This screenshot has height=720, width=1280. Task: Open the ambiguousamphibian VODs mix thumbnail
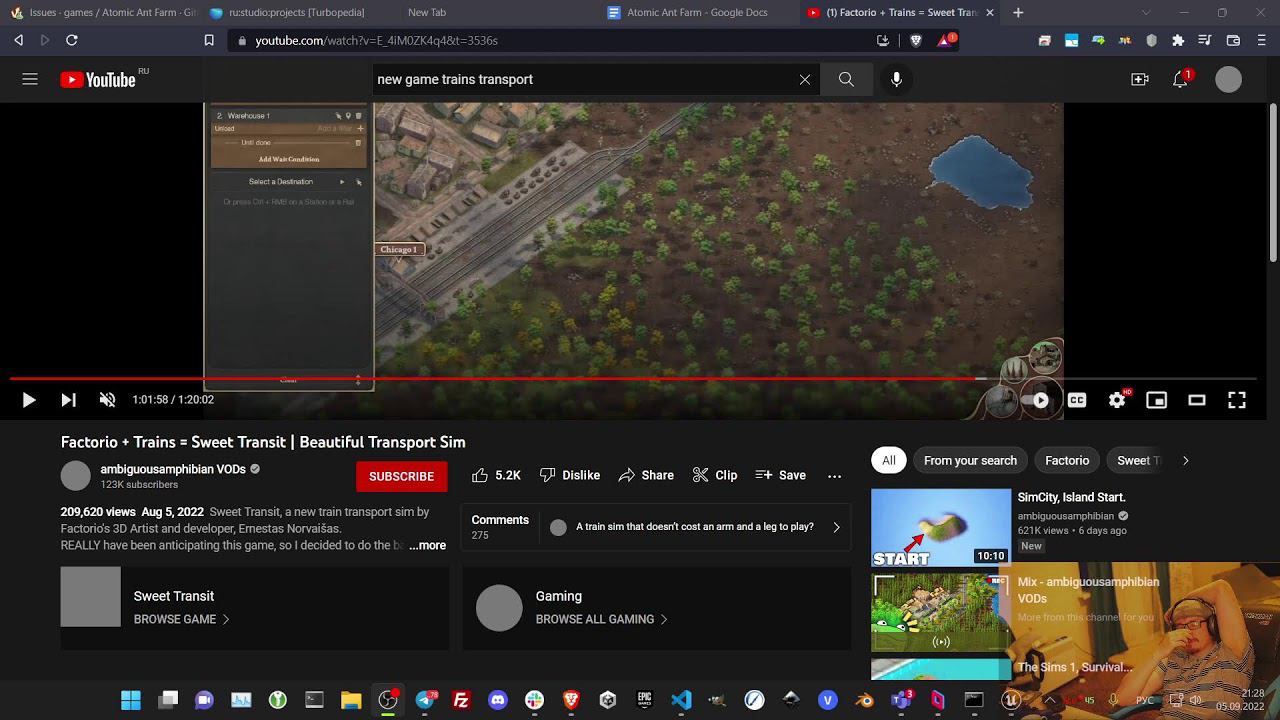[x=941, y=611]
